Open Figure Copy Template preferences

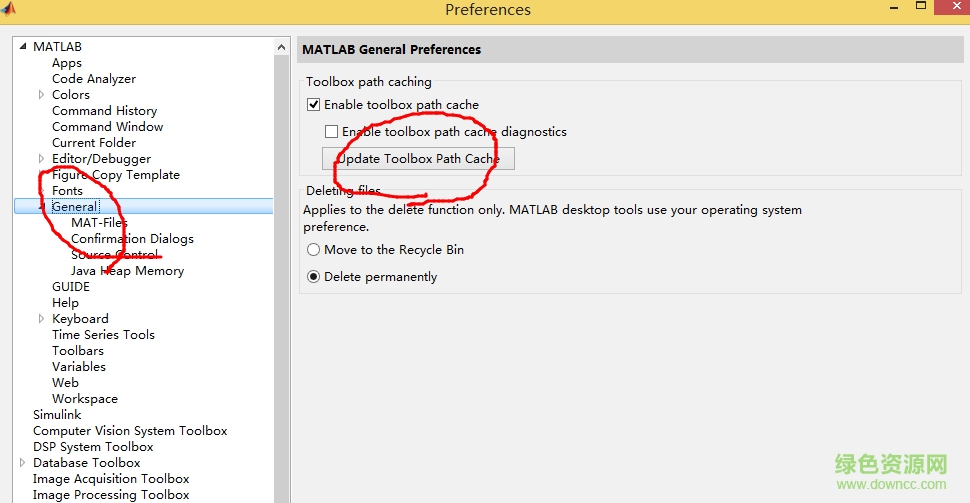tap(116, 175)
